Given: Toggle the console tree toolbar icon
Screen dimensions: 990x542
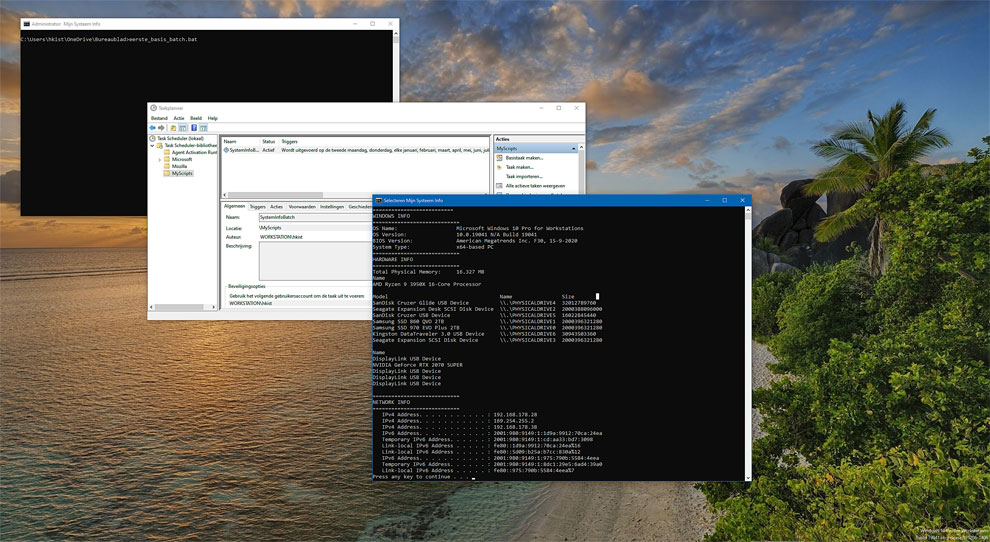Looking at the screenshot, I should pyautogui.click(x=182, y=128).
